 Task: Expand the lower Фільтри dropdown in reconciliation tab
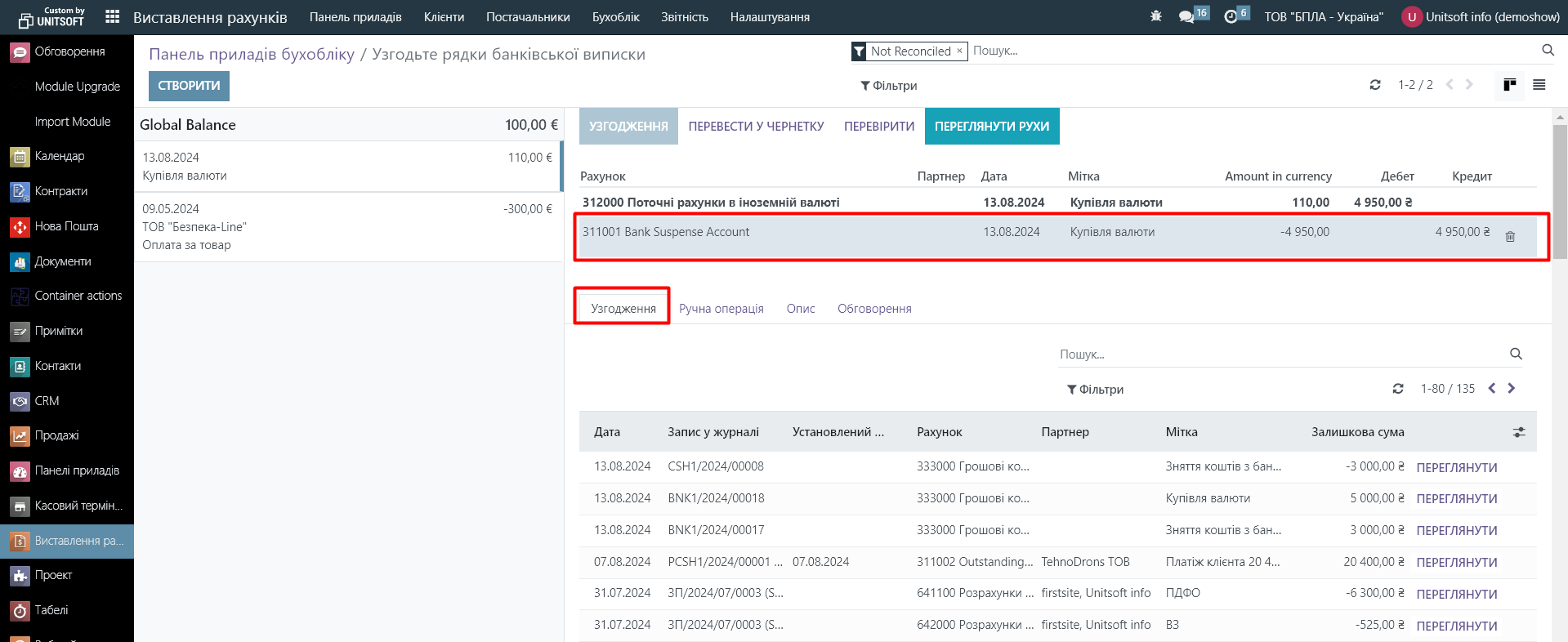(x=1095, y=390)
